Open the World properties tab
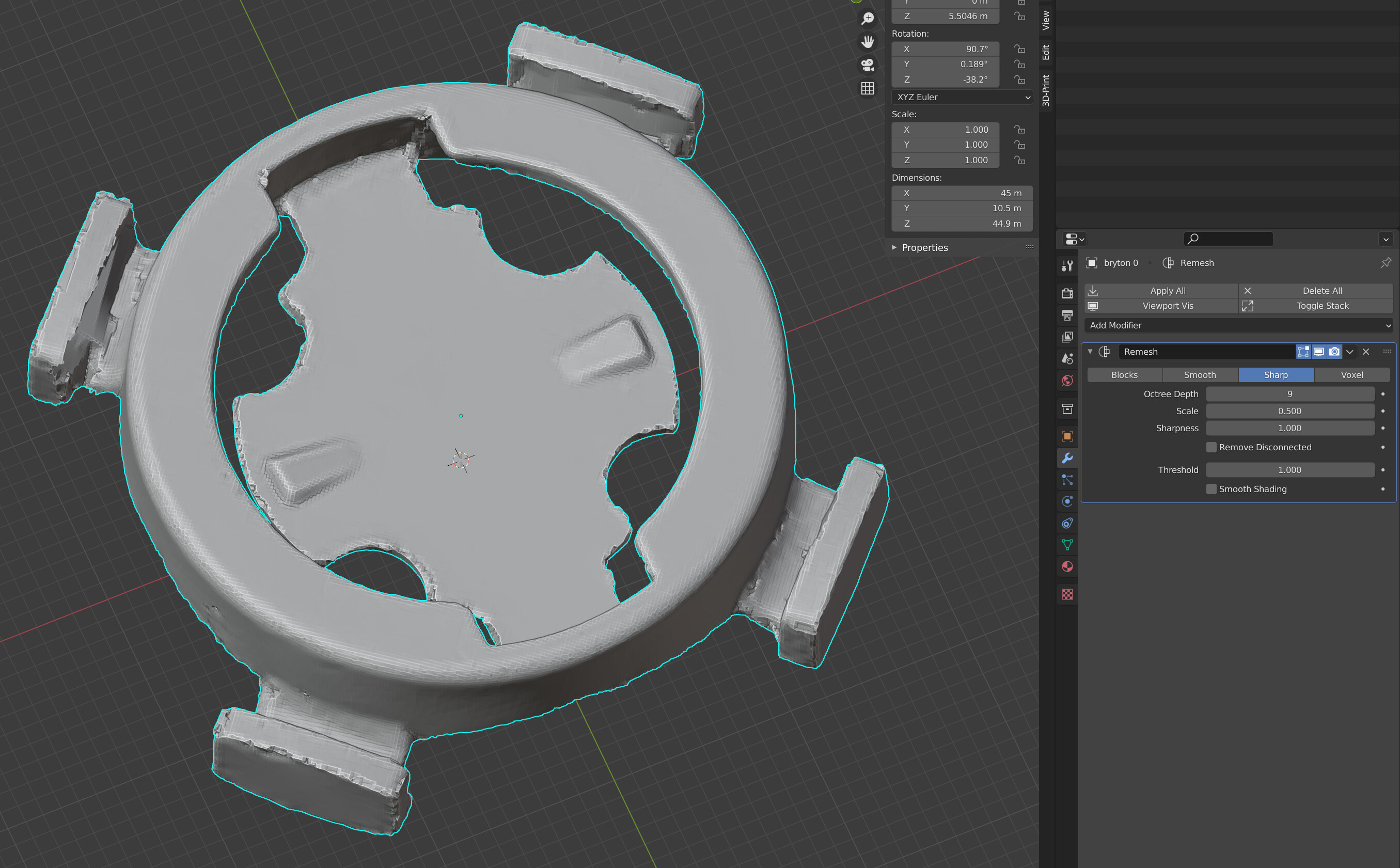This screenshot has height=868, width=1400. (x=1067, y=381)
